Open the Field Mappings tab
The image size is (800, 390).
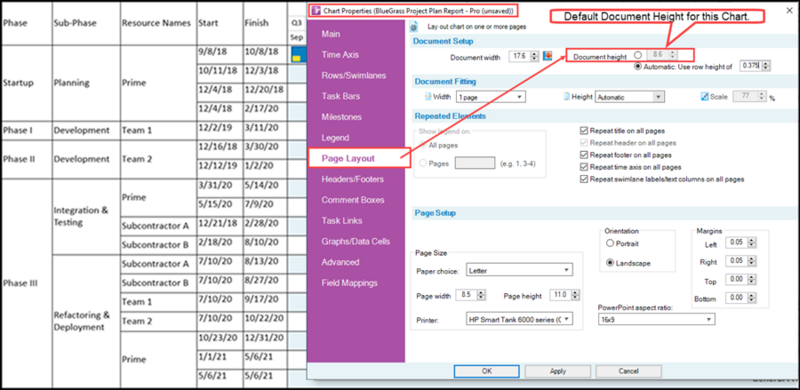(x=349, y=283)
